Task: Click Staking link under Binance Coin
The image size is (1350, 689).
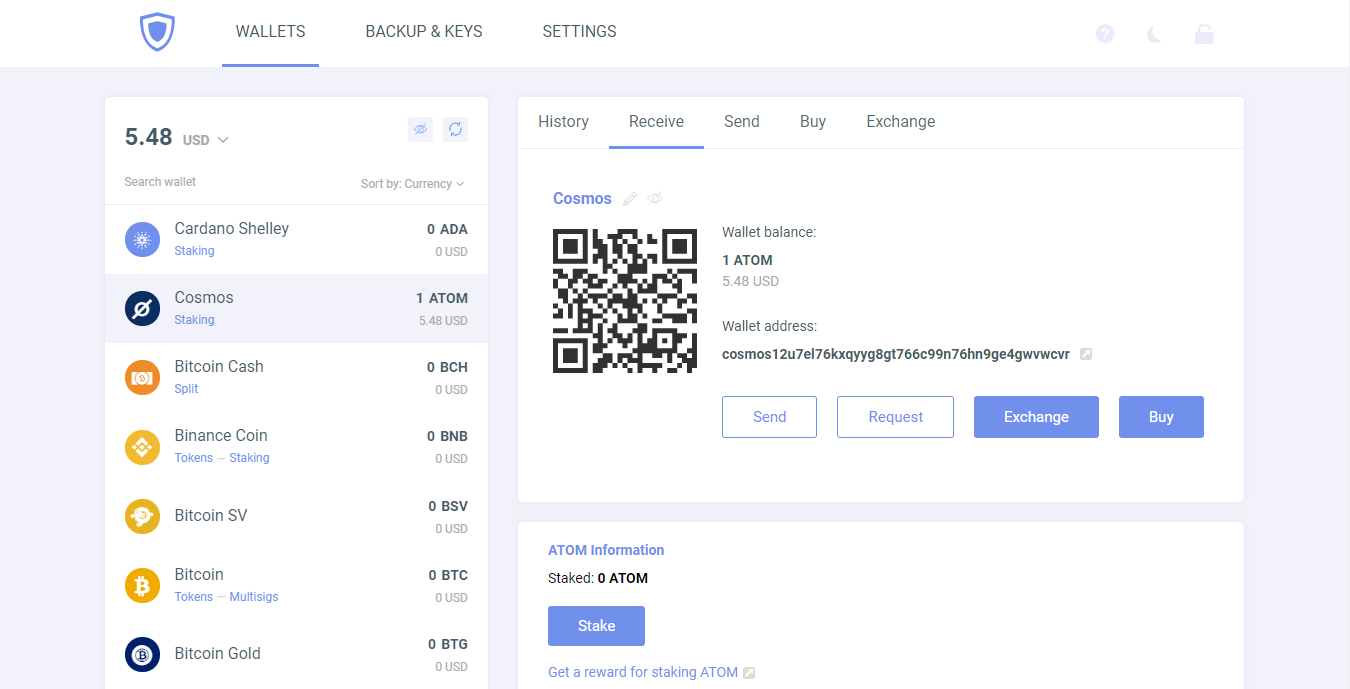Action: [249, 458]
